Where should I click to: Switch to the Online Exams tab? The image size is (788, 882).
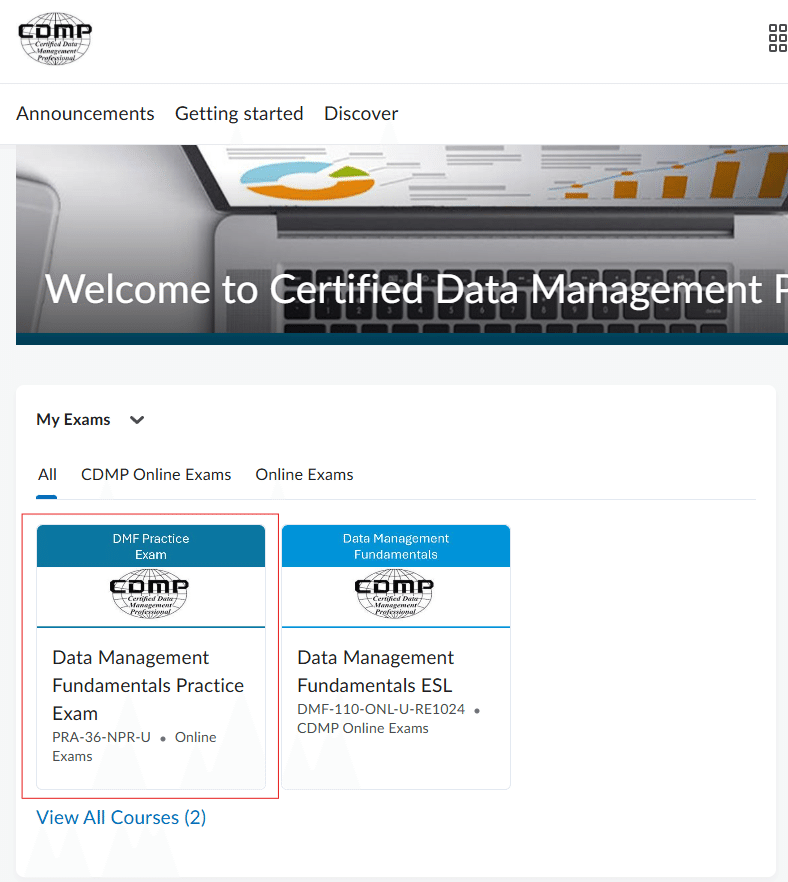pos(304,474)
